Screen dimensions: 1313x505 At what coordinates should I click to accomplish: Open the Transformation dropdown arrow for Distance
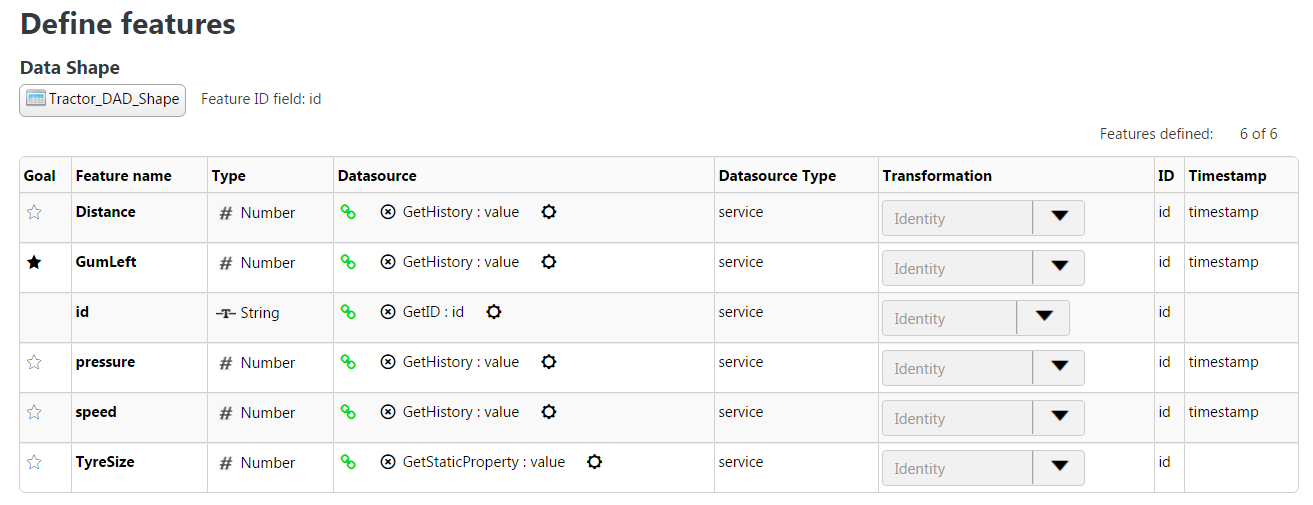pyautogui.click(x=1059, y=218)
